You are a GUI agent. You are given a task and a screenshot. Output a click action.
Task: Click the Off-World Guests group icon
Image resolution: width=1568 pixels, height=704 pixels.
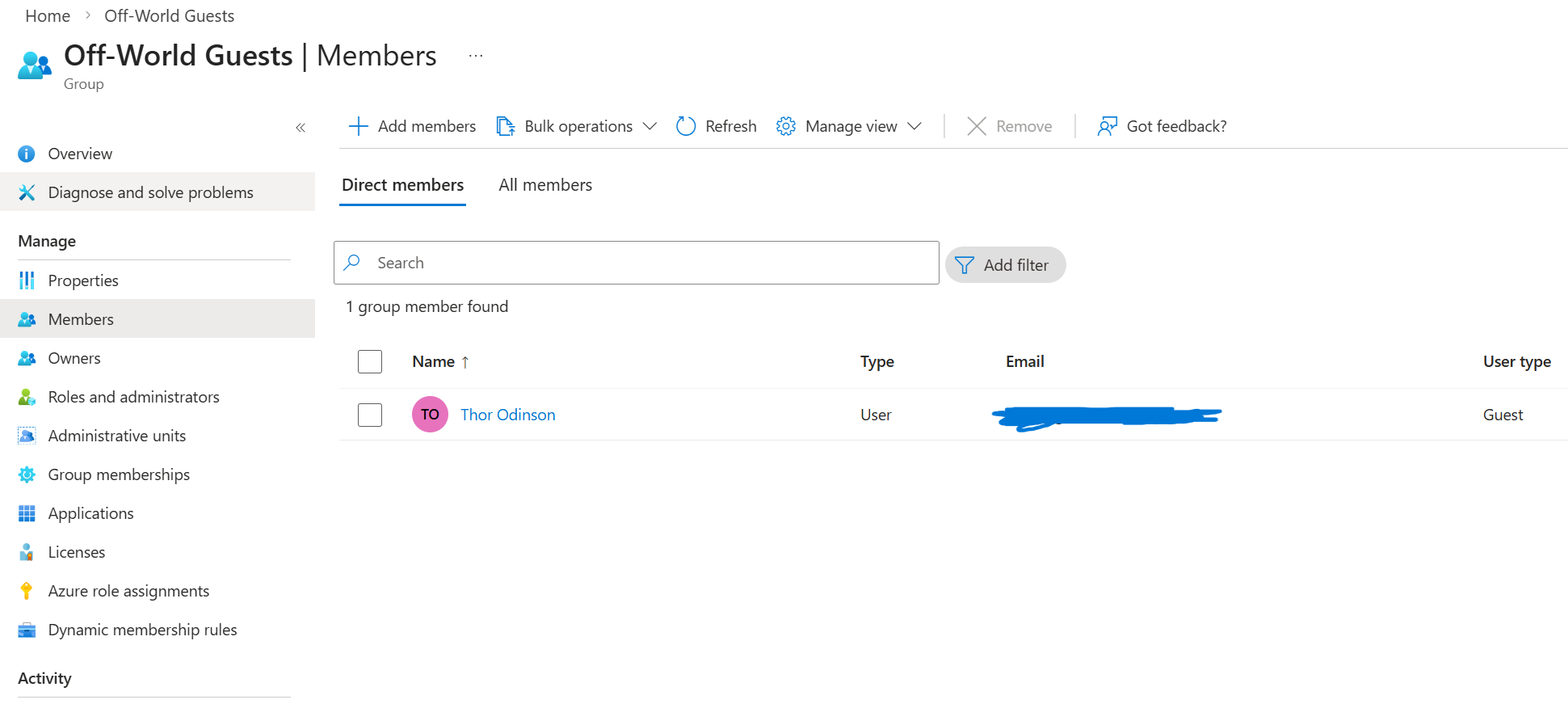pos(34,65)
